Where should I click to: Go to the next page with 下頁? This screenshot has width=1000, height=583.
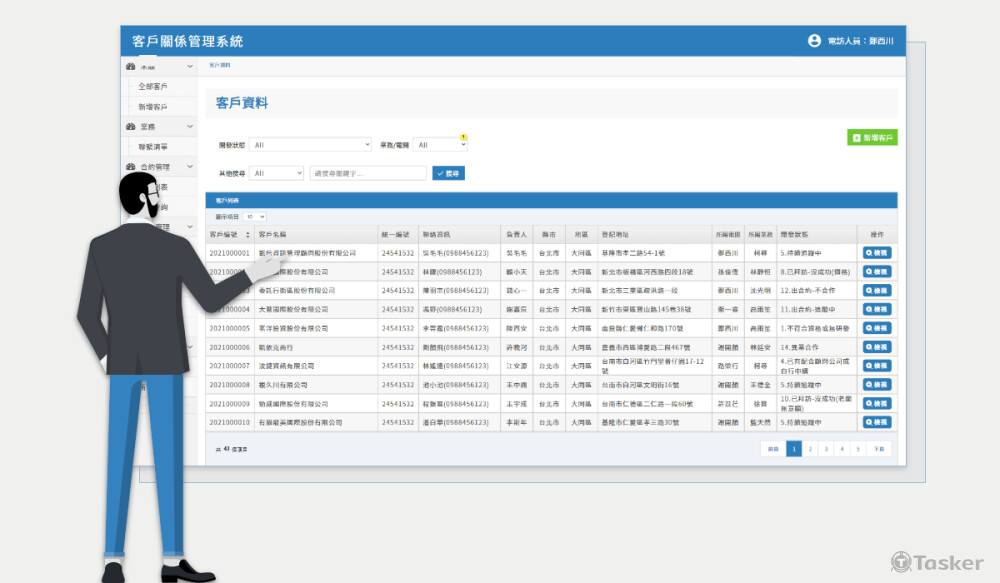click(x=880, y=449)
